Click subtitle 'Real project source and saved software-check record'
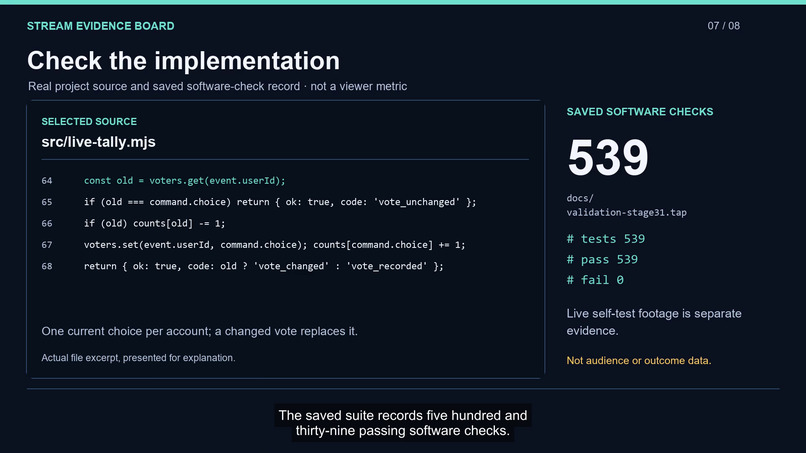This screenshot has height=453, width=806. tap(164, 86)
